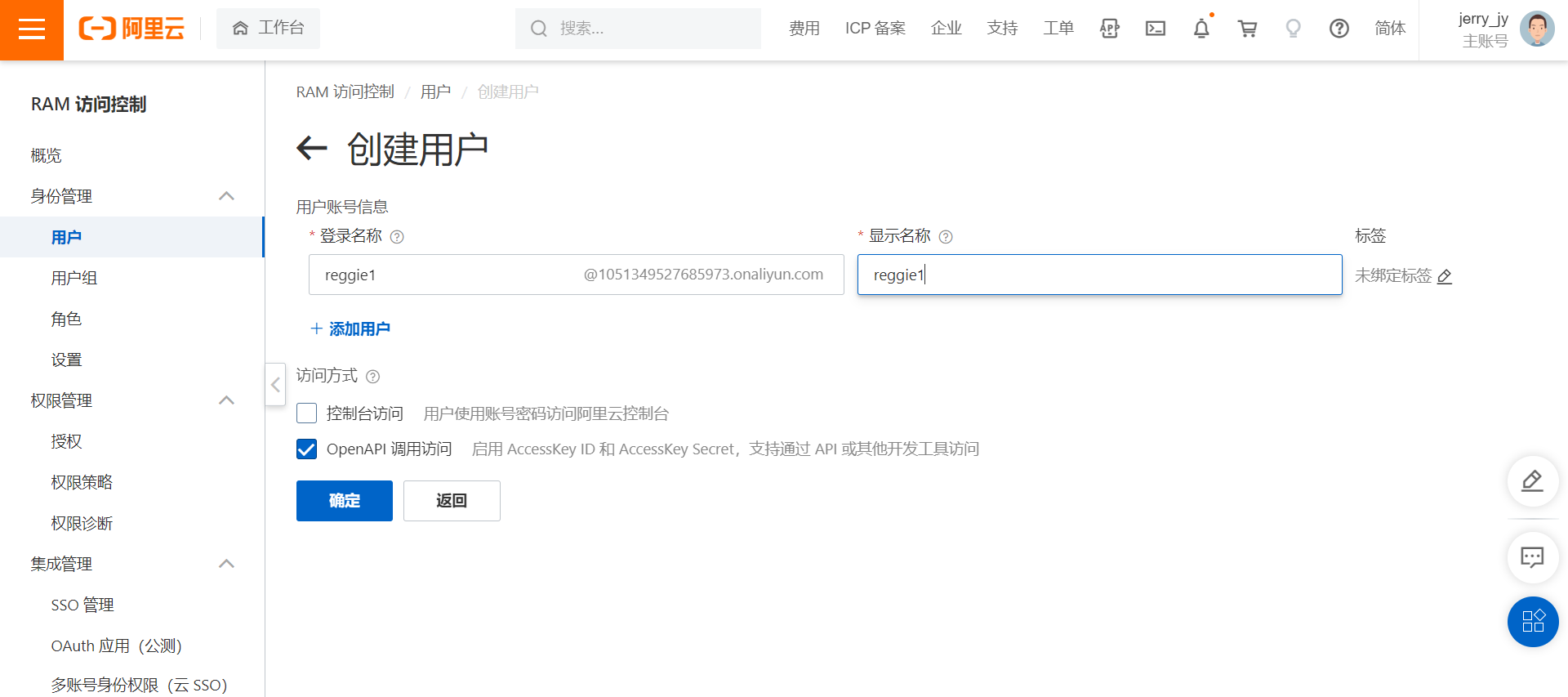Open 用户 breadcrumb link

click(435, 92)
